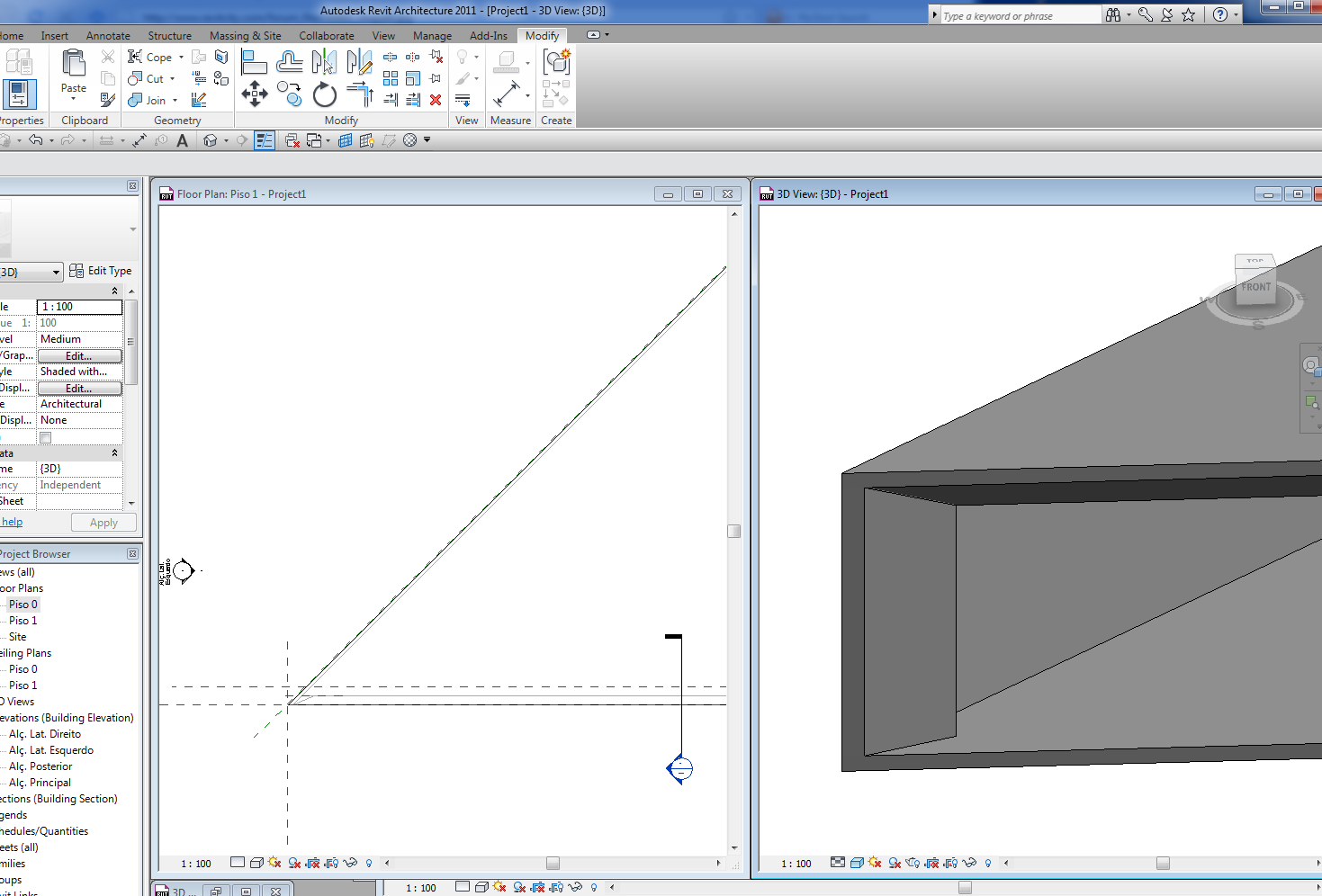This screenshot has height=896, width=1322.
Task: Click the View Scale 1:100 input field
Action: point(79,307)
